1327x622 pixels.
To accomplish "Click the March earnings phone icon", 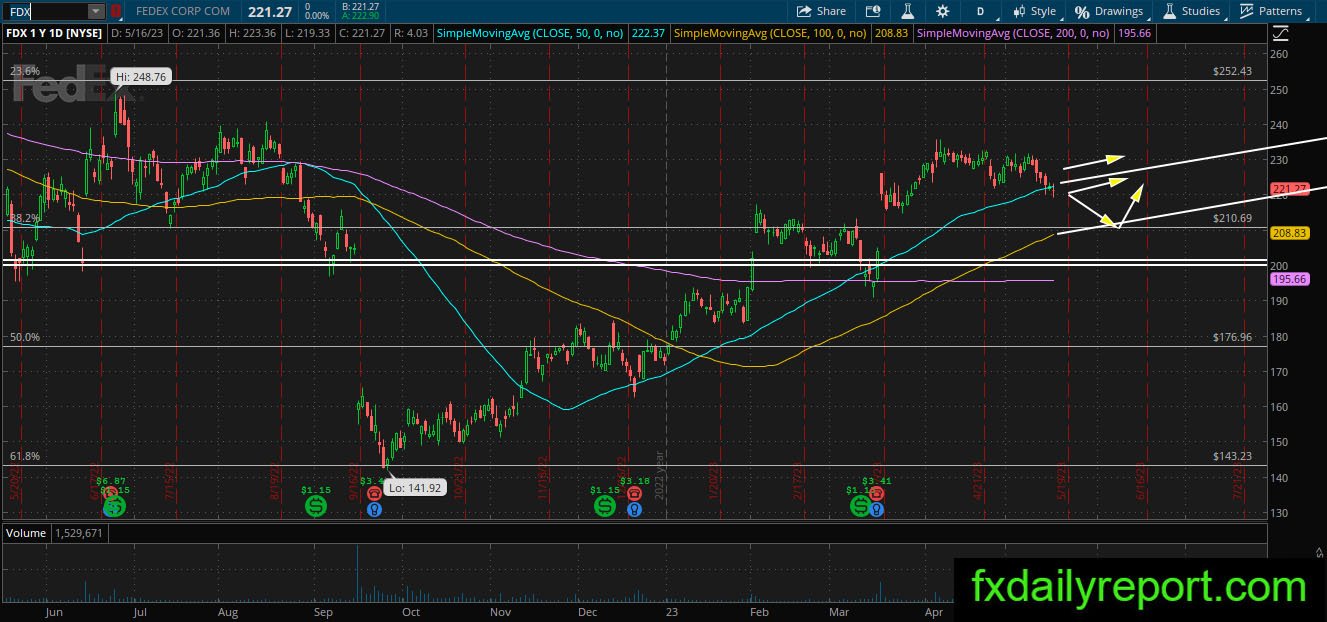I will click(876, 493).
